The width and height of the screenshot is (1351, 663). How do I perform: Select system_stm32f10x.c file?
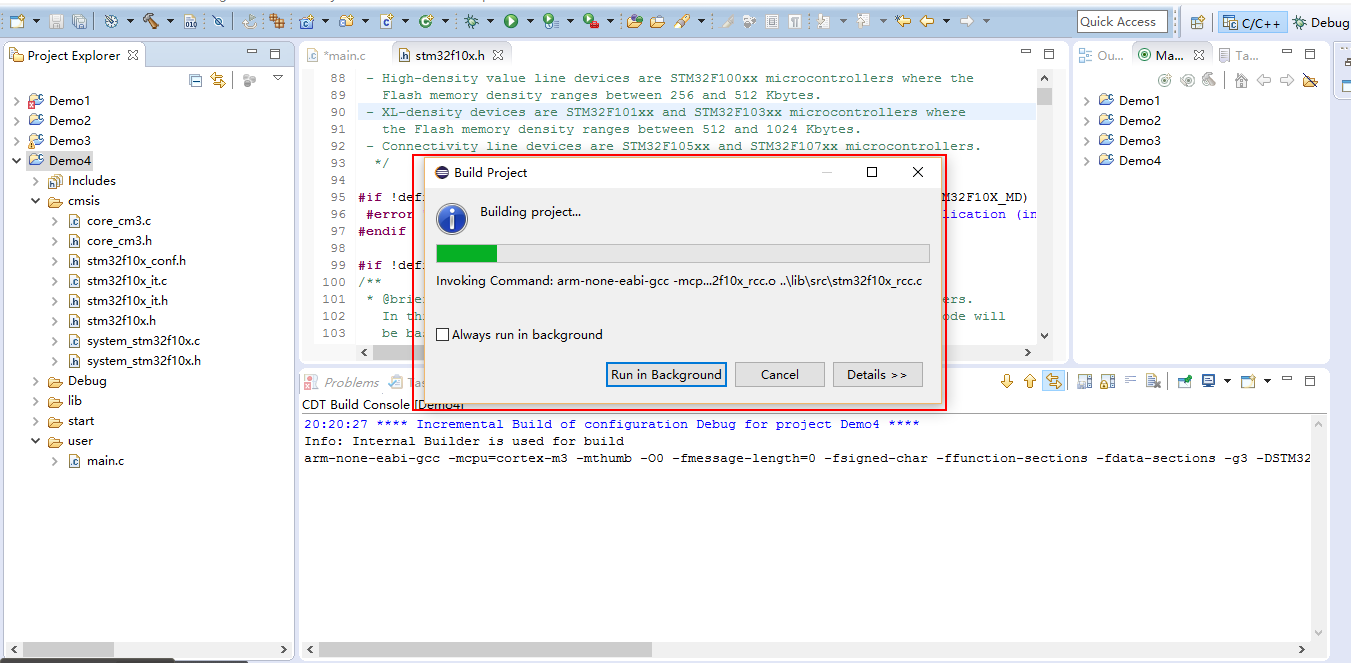(143, 341)
